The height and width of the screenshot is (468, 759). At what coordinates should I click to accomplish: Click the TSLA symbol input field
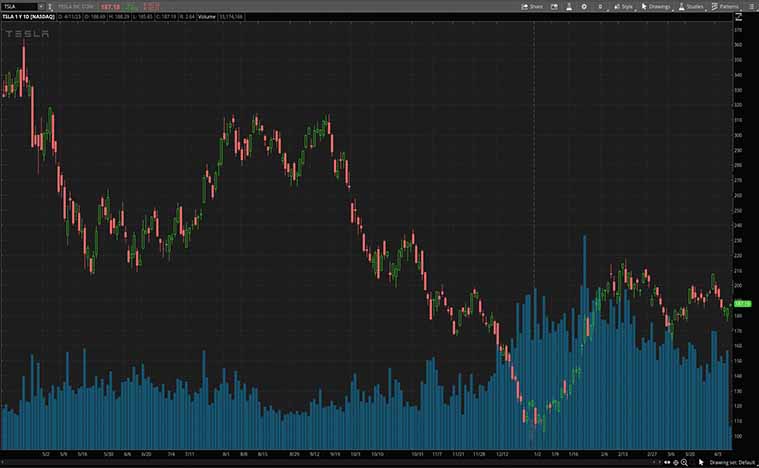pyautogui.click(x=19, y=7)
